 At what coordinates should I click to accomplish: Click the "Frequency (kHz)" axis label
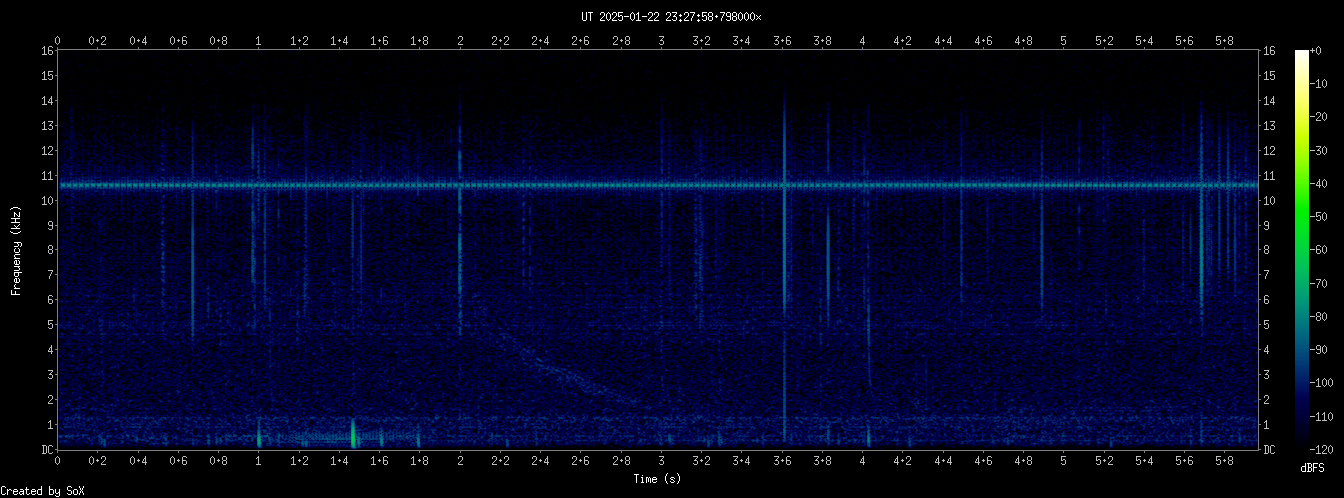(16, 250)
